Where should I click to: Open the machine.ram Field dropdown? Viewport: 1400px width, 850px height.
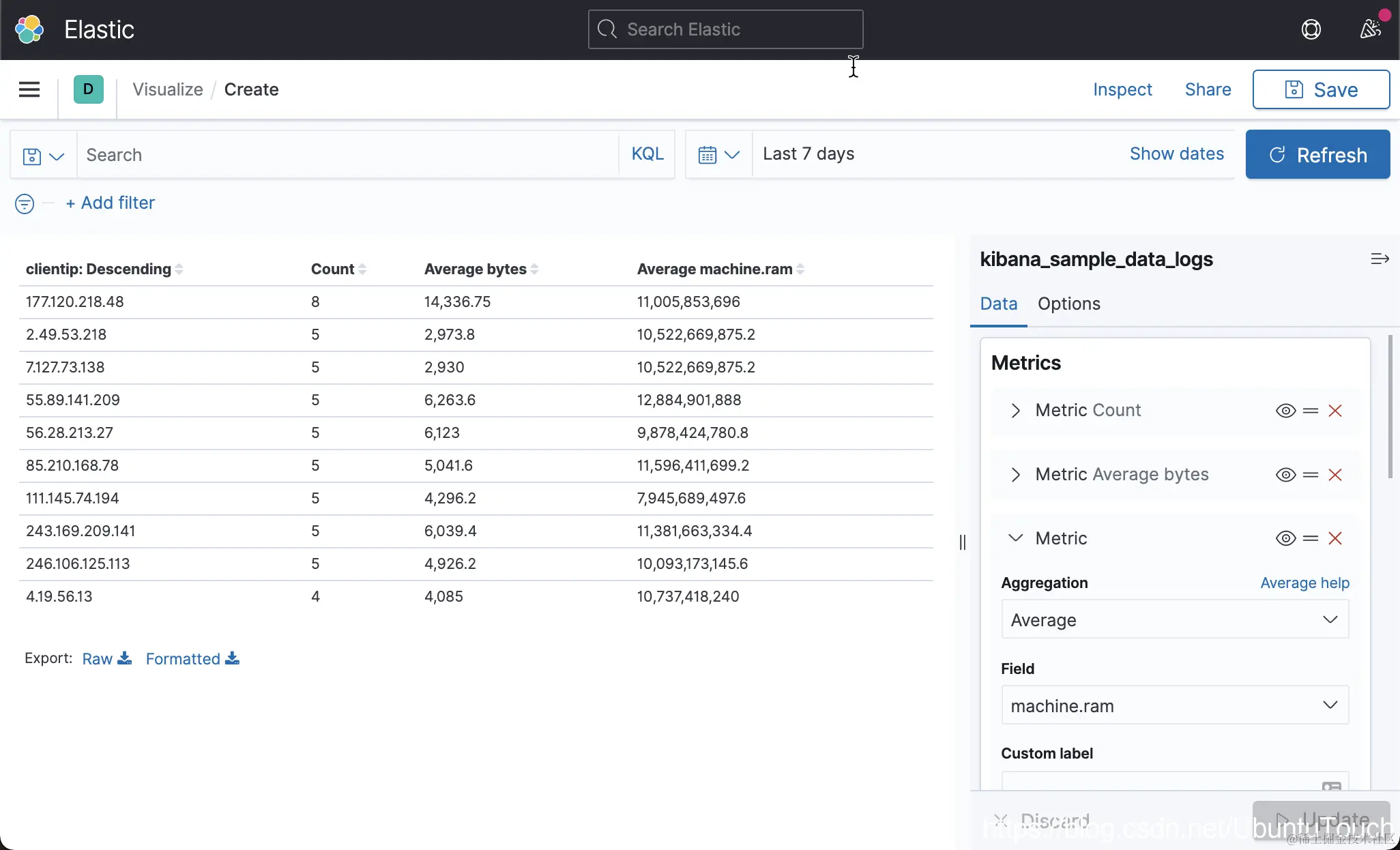1174,705
